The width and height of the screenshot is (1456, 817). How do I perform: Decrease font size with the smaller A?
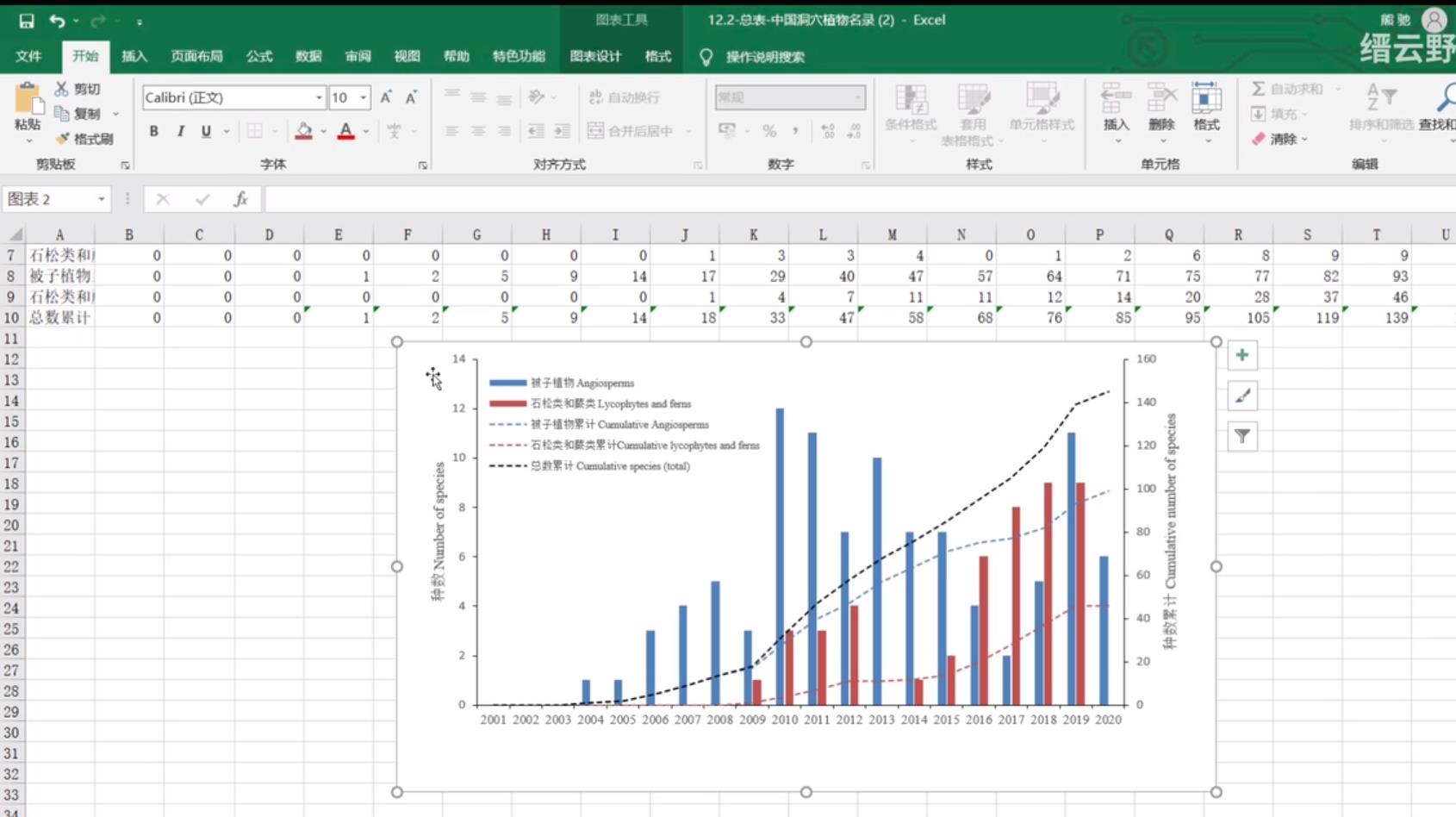tap(411, 97)
